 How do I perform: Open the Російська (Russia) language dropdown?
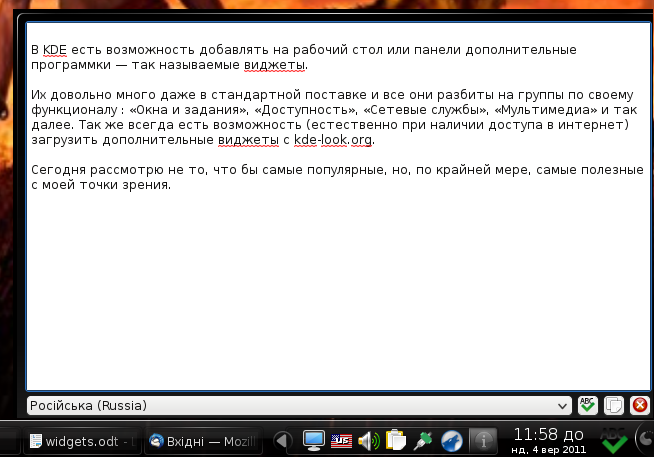(299, 406)
